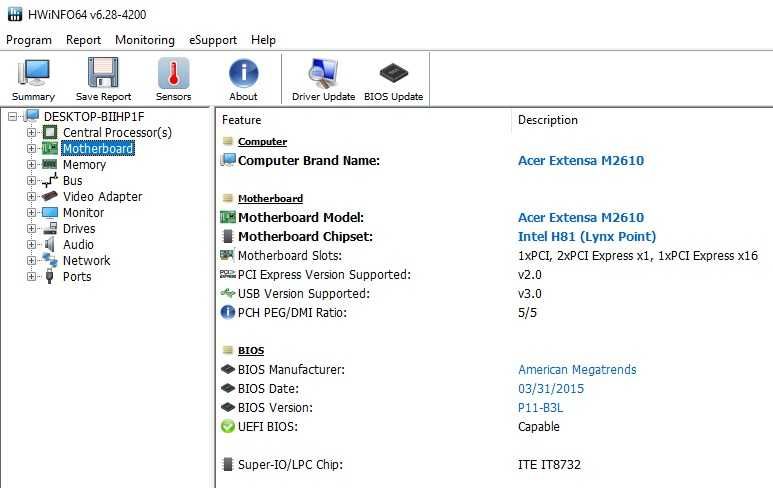Expand the Ports tree node
773x488 pixels.
click(31, 277)
